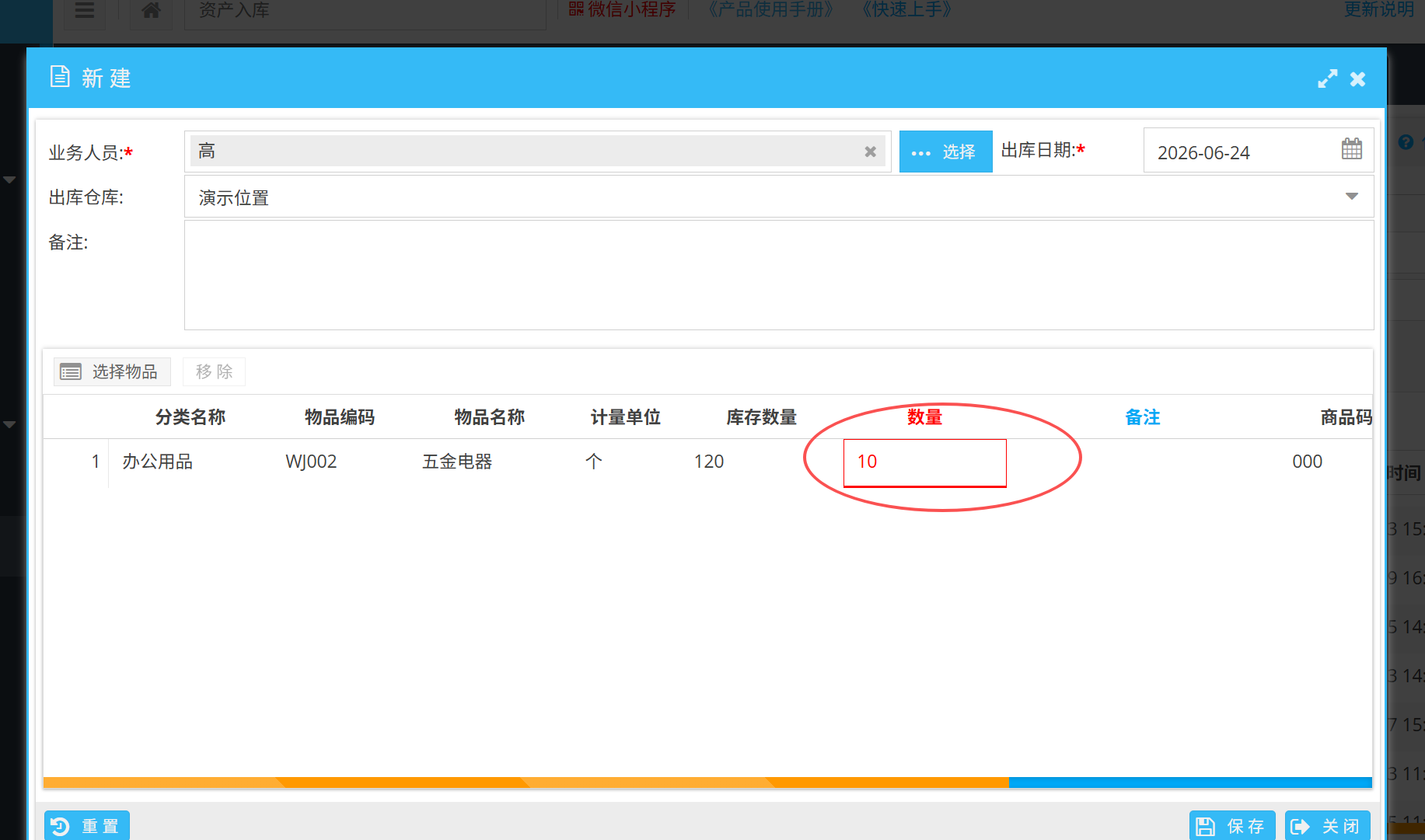Screen dimensions: 1425x840
Task: Click the help question mark icon behind the dialog
Action: (x=1406, y=142)
